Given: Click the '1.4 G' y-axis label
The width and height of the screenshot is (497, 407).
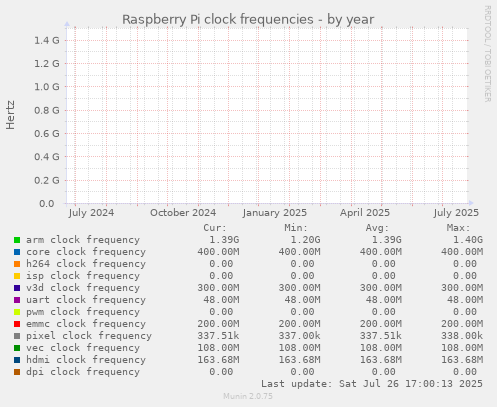Looking at the screenshot, I should tap(47, 41).
